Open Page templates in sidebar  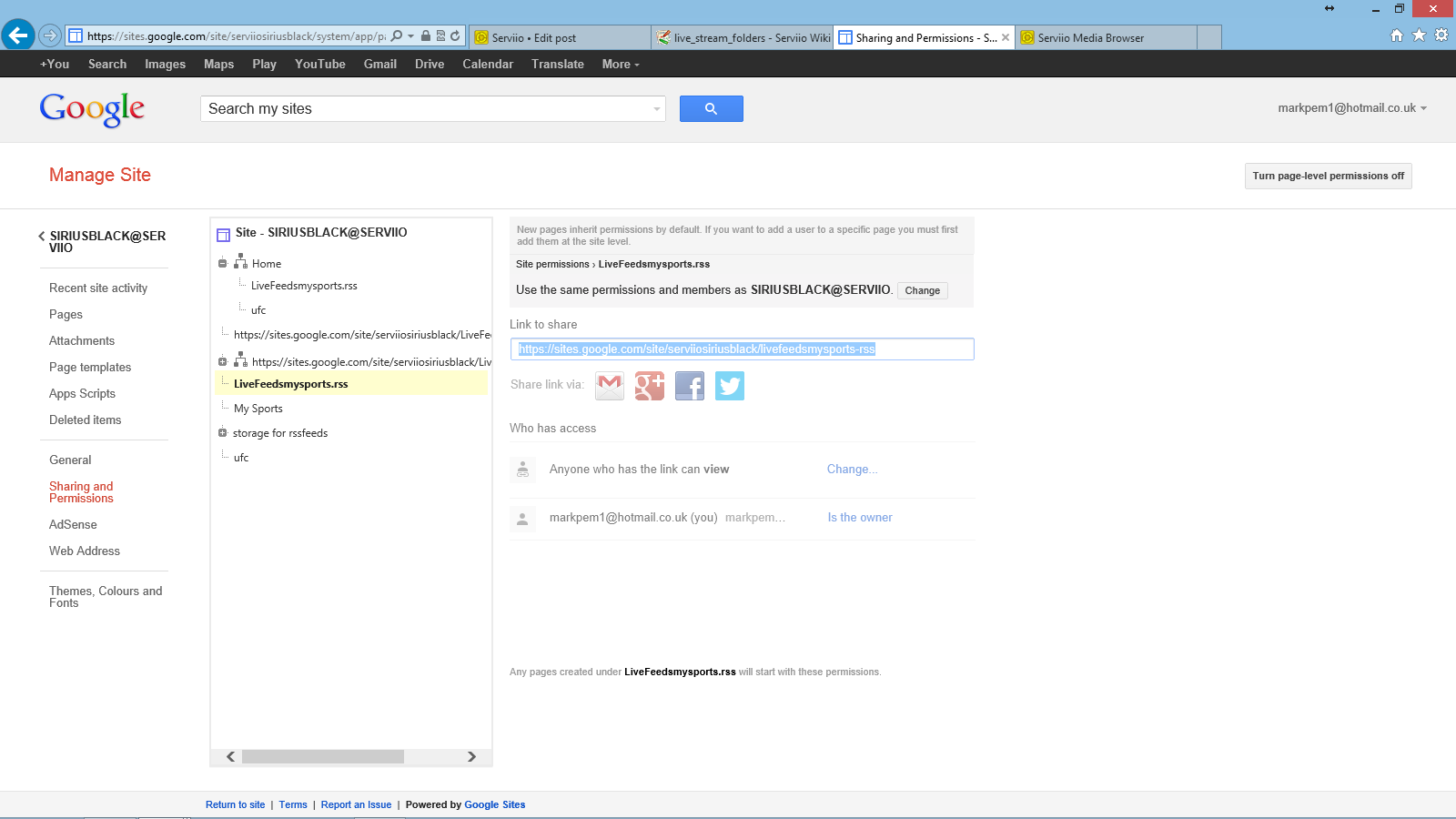90,367
